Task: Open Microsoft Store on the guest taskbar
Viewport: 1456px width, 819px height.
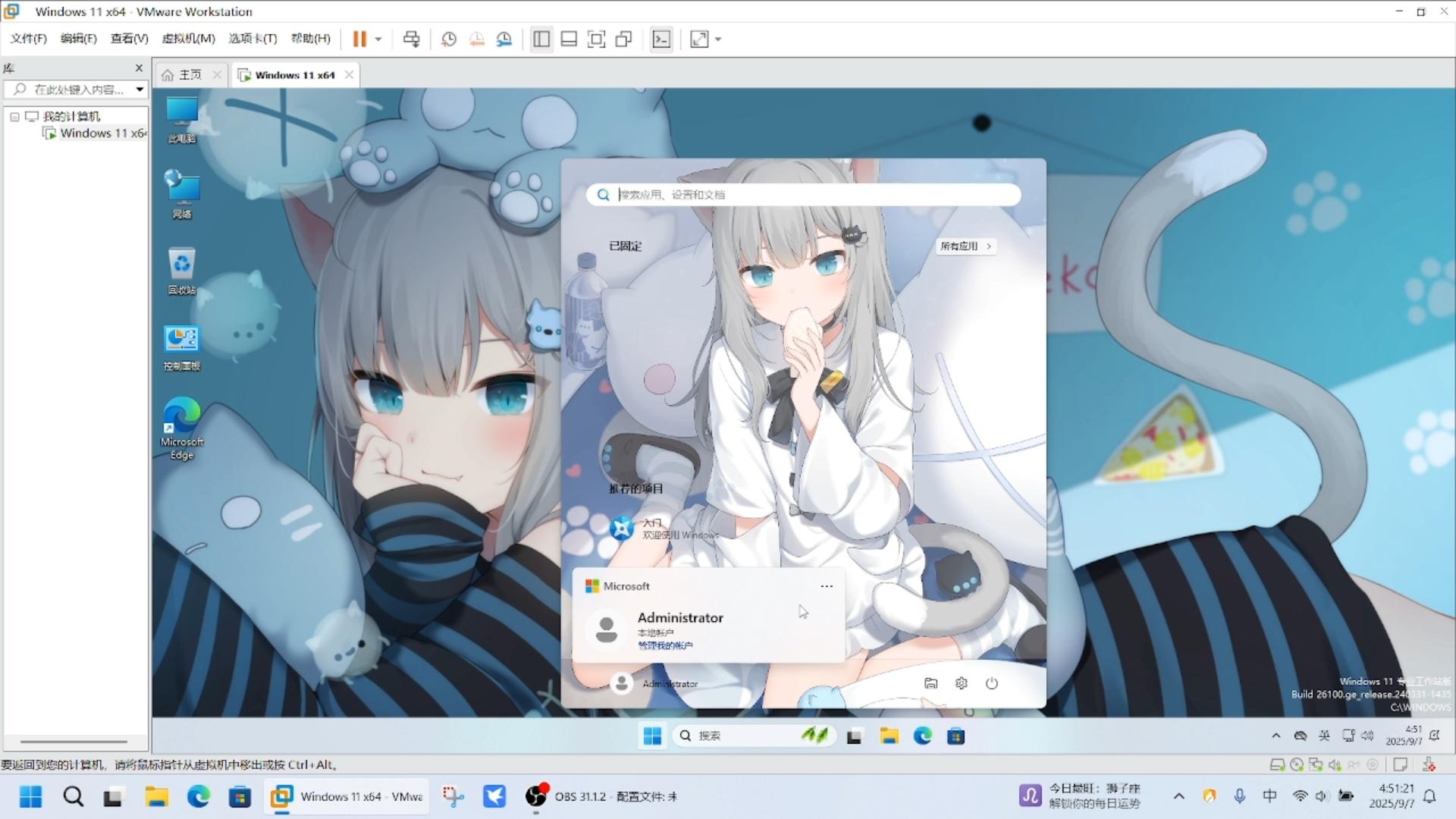Action: (x=955, y=736)
